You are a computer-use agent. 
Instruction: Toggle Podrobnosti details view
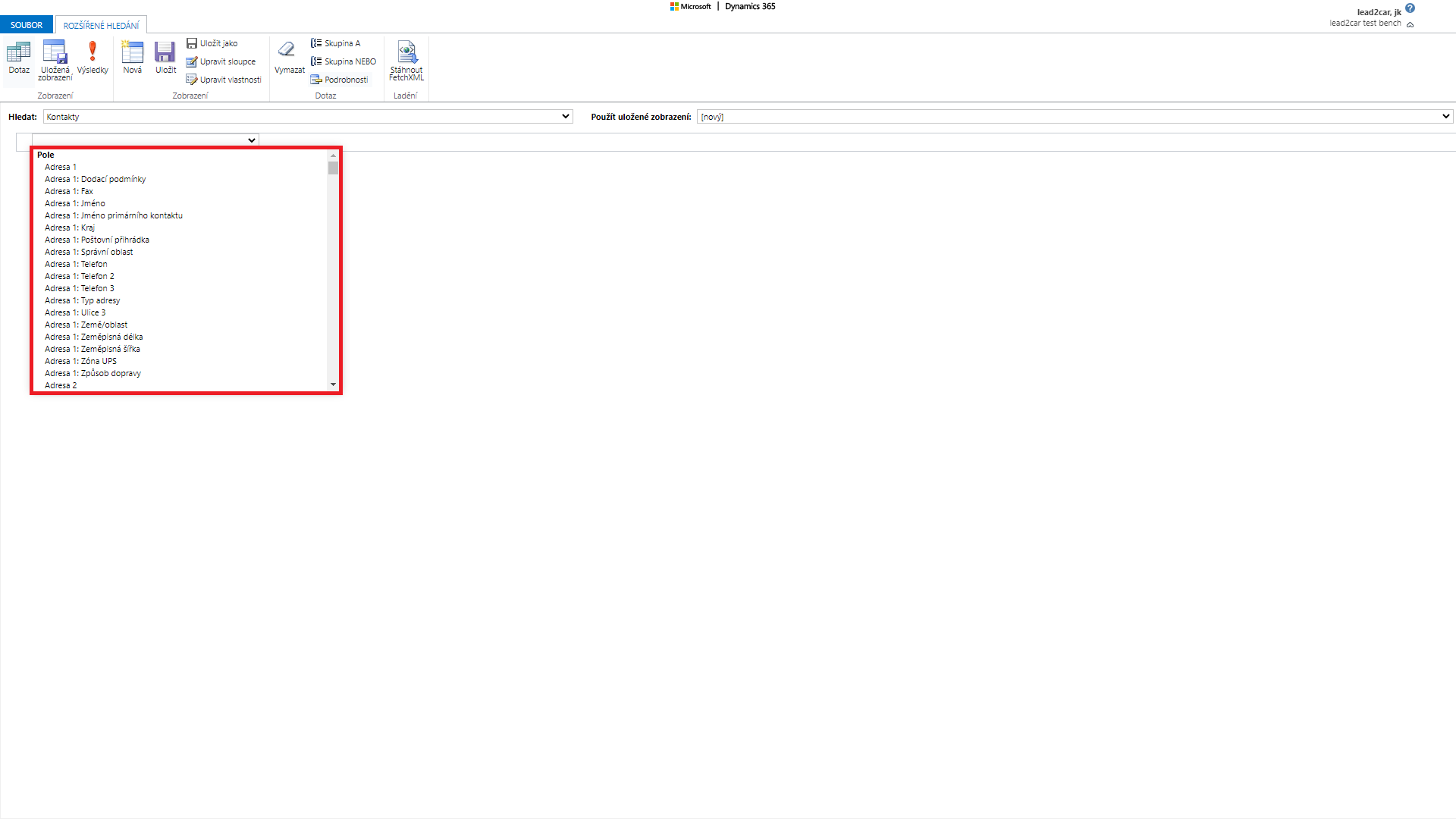click(x=339, y=80)
